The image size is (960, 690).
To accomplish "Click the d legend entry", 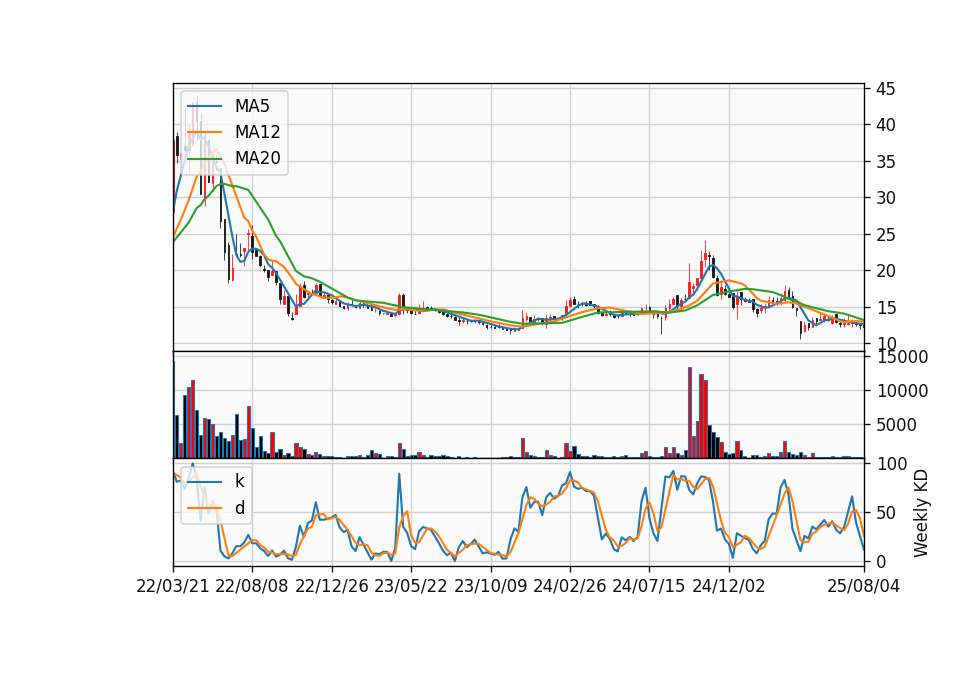I will tap(240, 508).
